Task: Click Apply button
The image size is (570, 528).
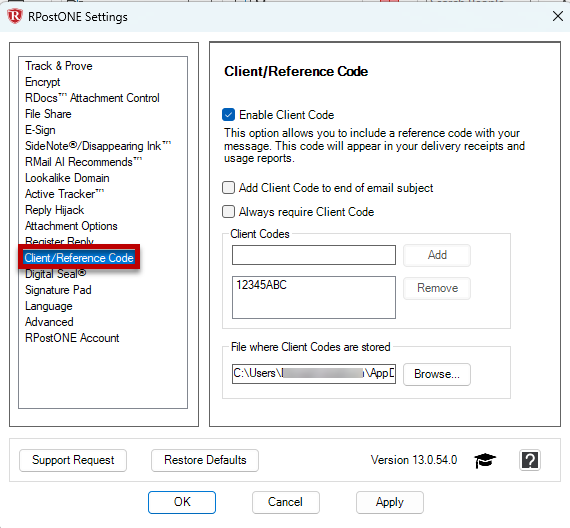Action: click(390, 502)
